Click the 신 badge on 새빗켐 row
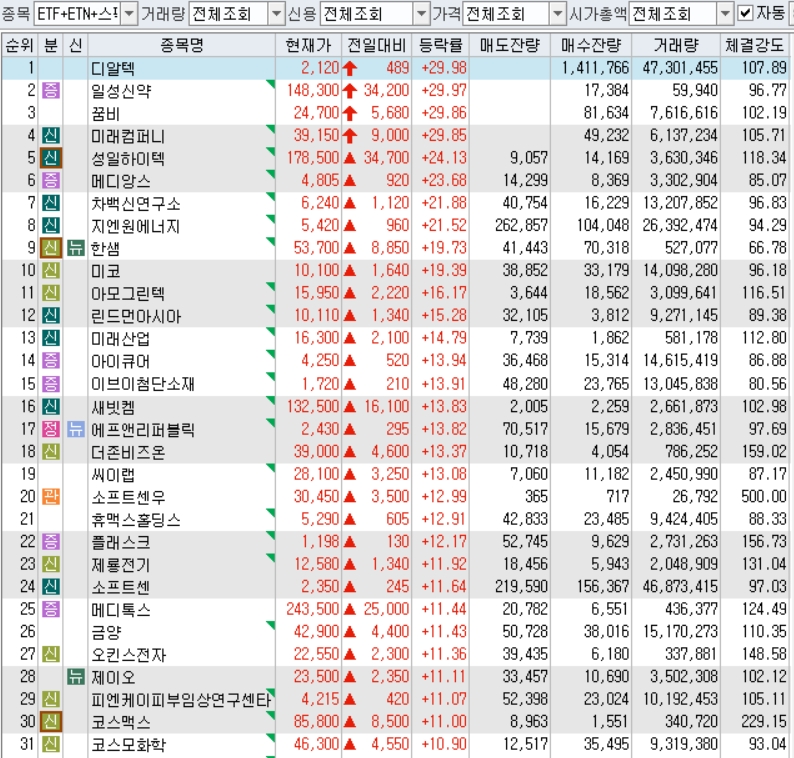Image resolution: width=794 pixels, height=758 pixels. pyautogui.click(x=51, y=406)
